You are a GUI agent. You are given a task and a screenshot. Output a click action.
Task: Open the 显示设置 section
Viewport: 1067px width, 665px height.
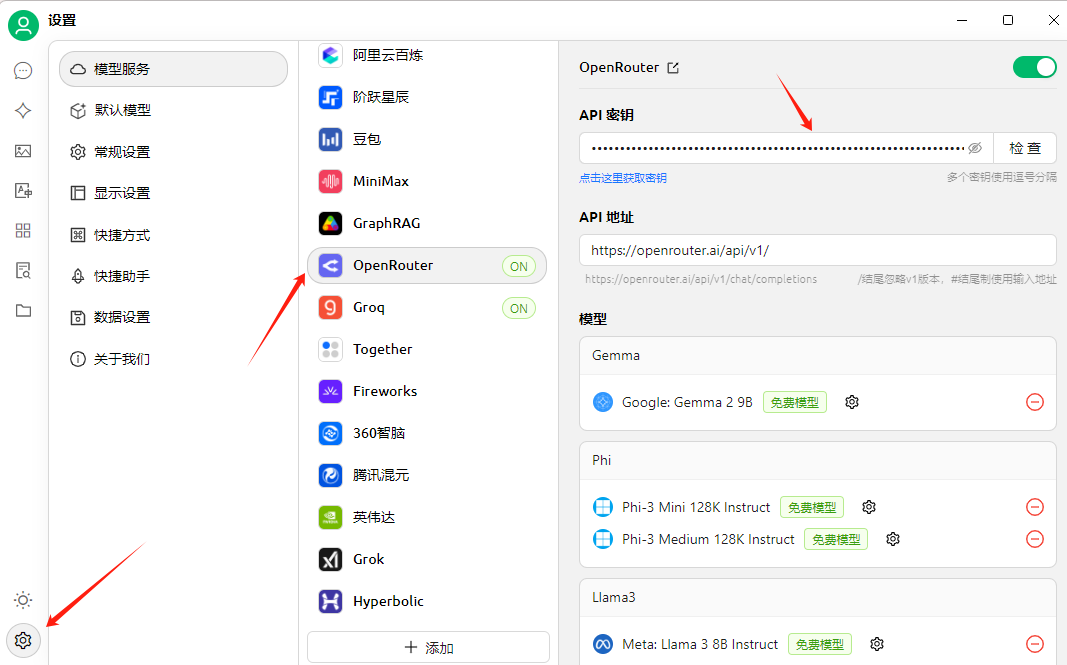(174, 193)
